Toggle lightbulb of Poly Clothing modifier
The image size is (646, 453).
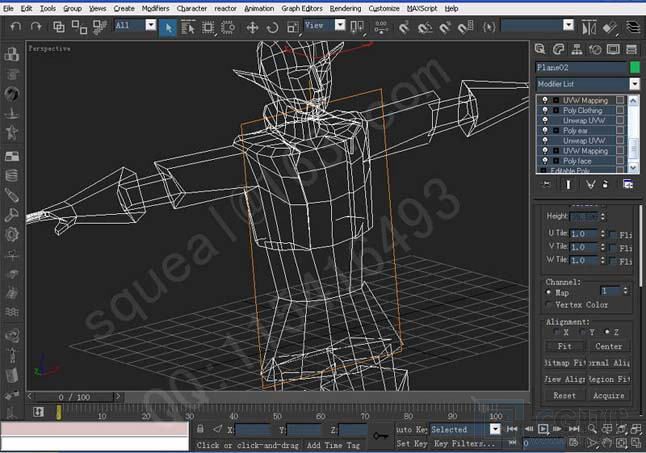[x=545, y=110]
